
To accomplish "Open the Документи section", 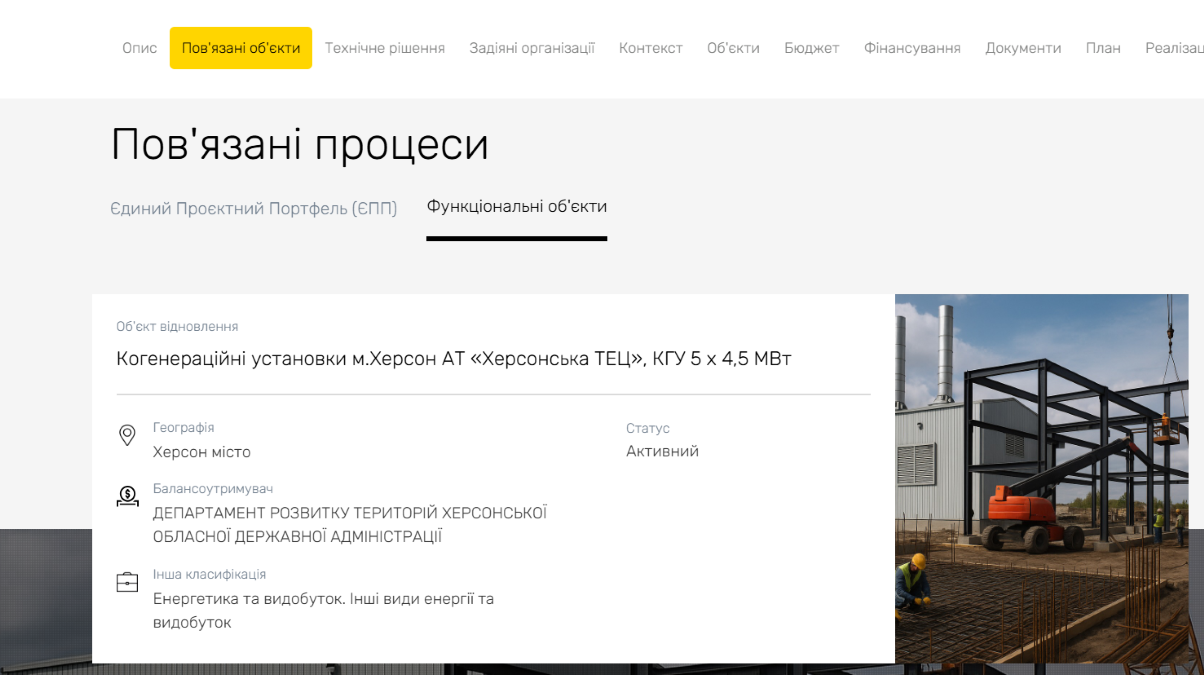I will (1023, 48).
